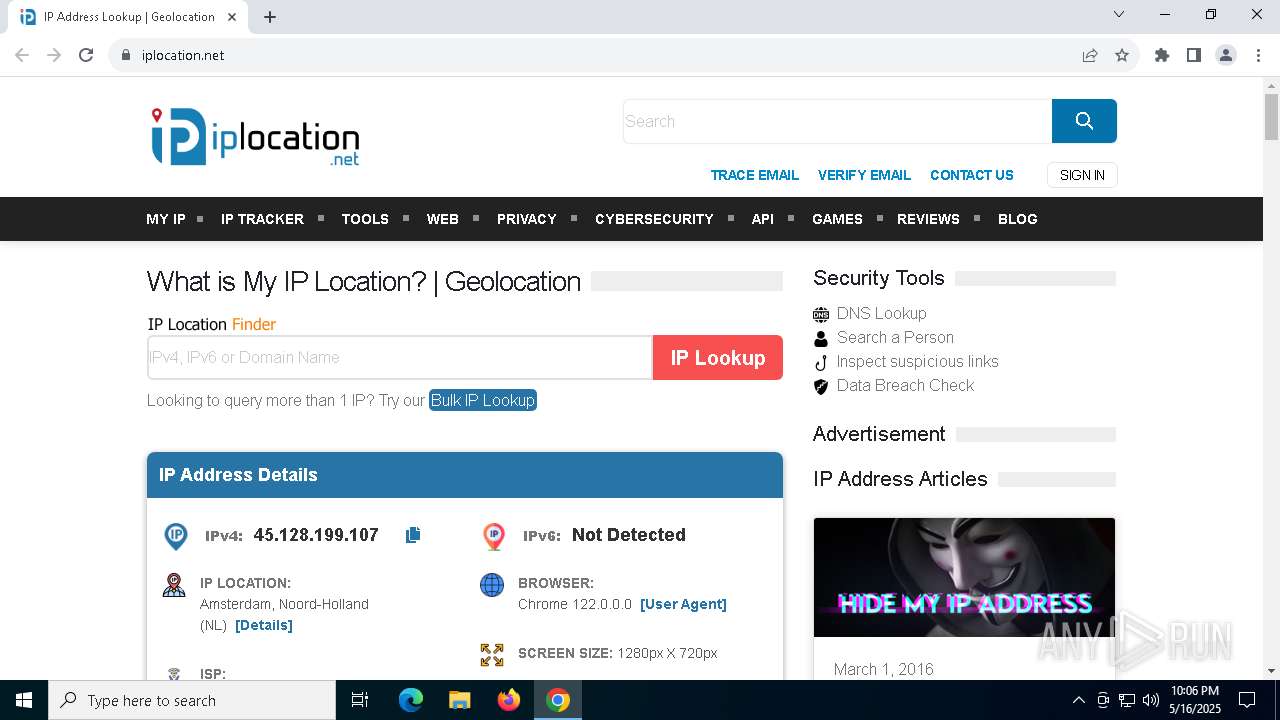Open IP location [Details] link
Screen dimensions: 1280x720
click(264, 625)
